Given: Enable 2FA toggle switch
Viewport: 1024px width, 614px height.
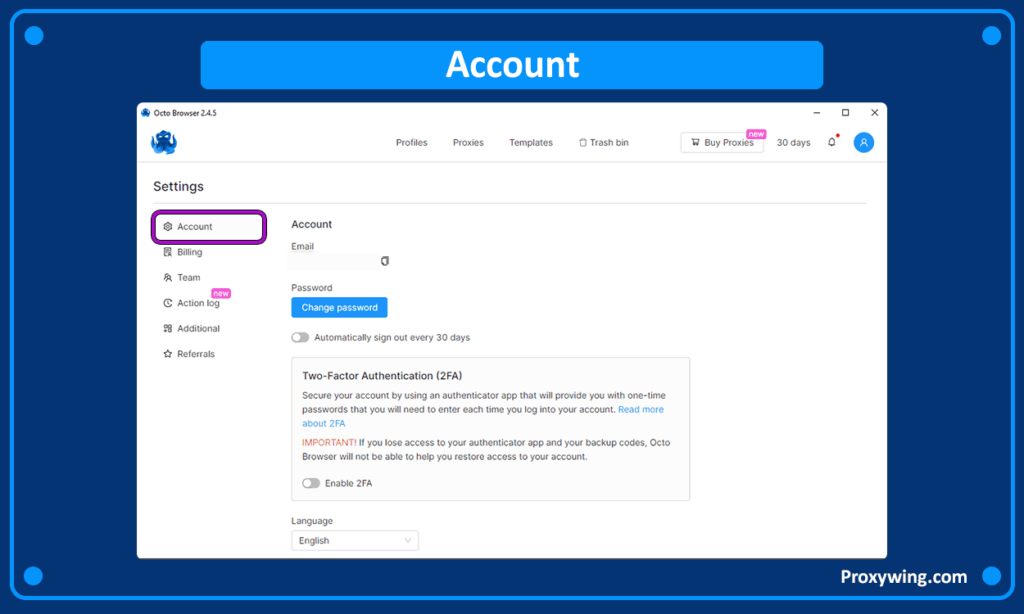Looking at the screenshot, I should (311, 483).
